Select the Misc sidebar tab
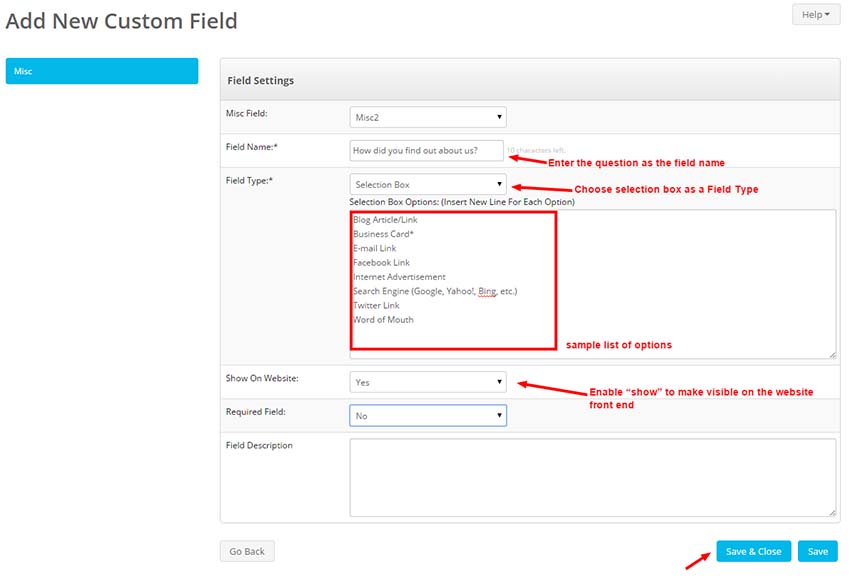The height and width of the screenshot is (584, 850). (102, 71)
